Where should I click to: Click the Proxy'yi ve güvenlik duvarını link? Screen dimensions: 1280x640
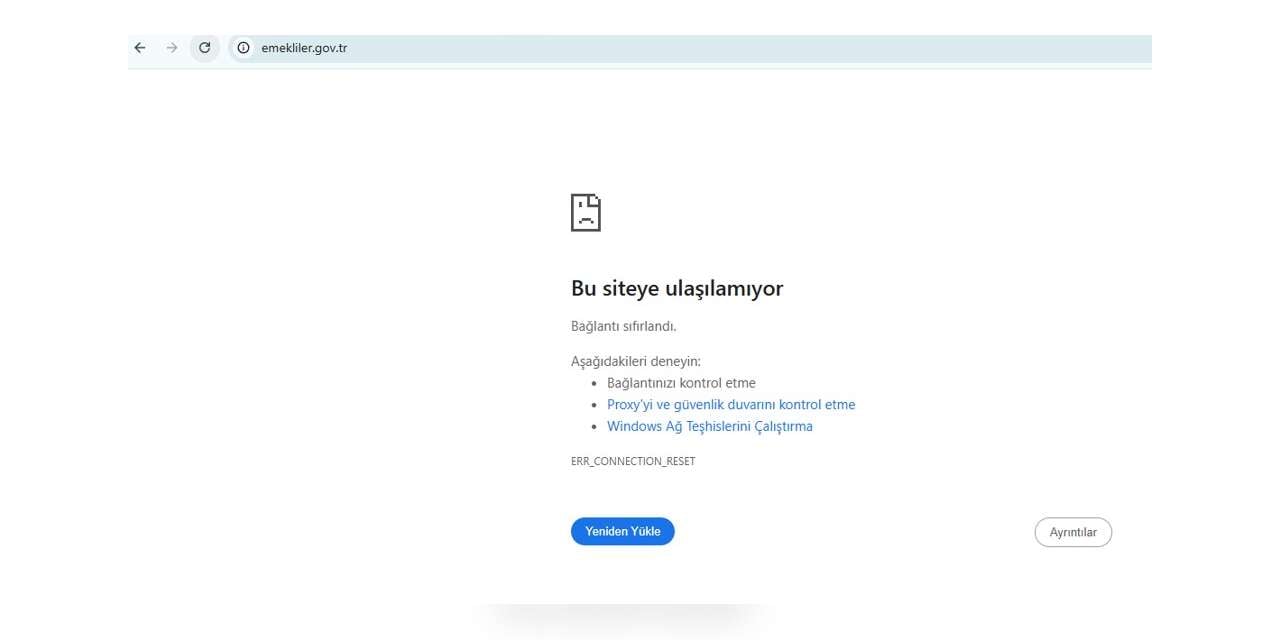[x=731, y=404]
